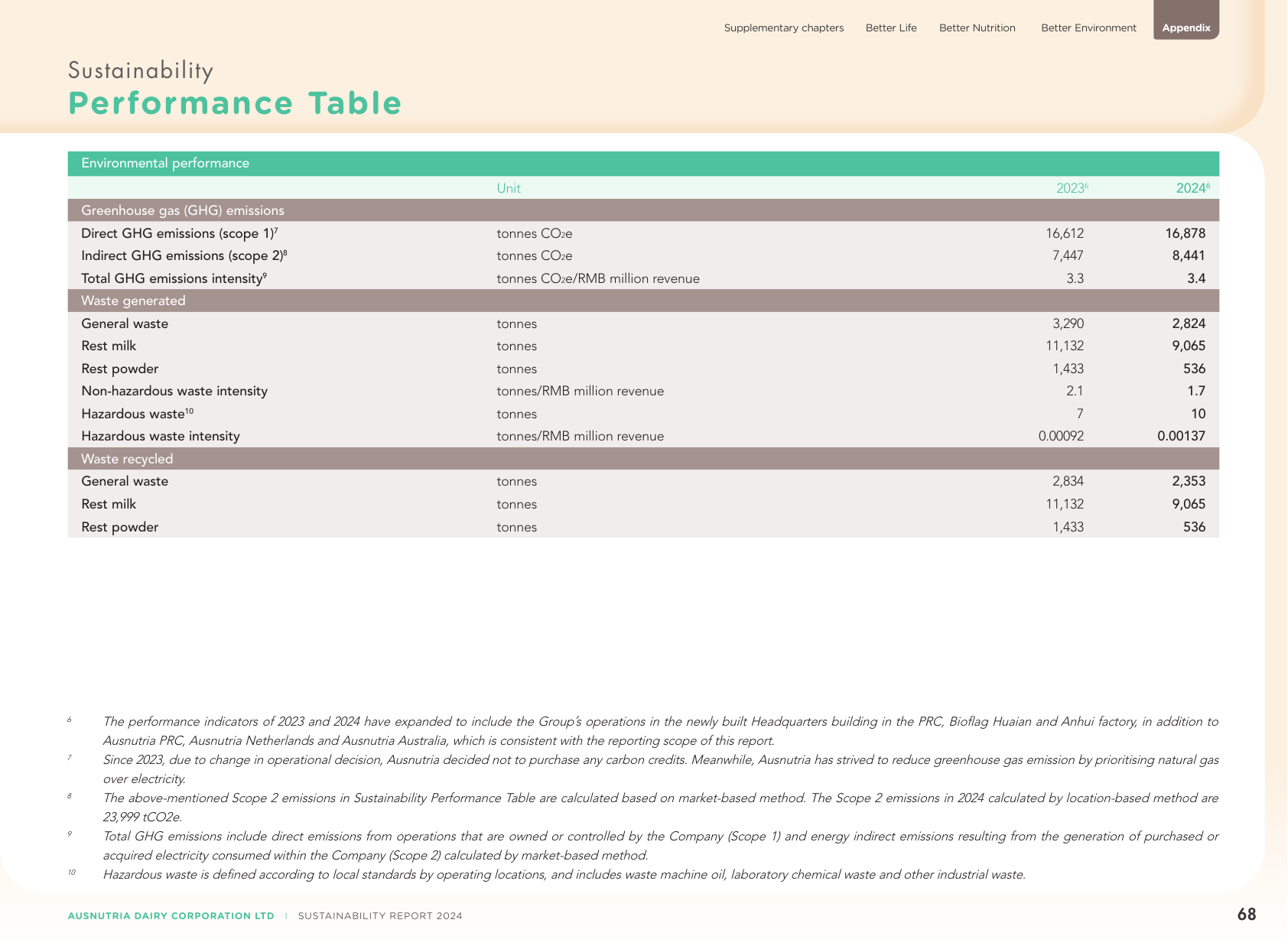This screenshot has width=1288, height=949.
Task: Click the Hazardous waste row label
Action: [138, 414]
